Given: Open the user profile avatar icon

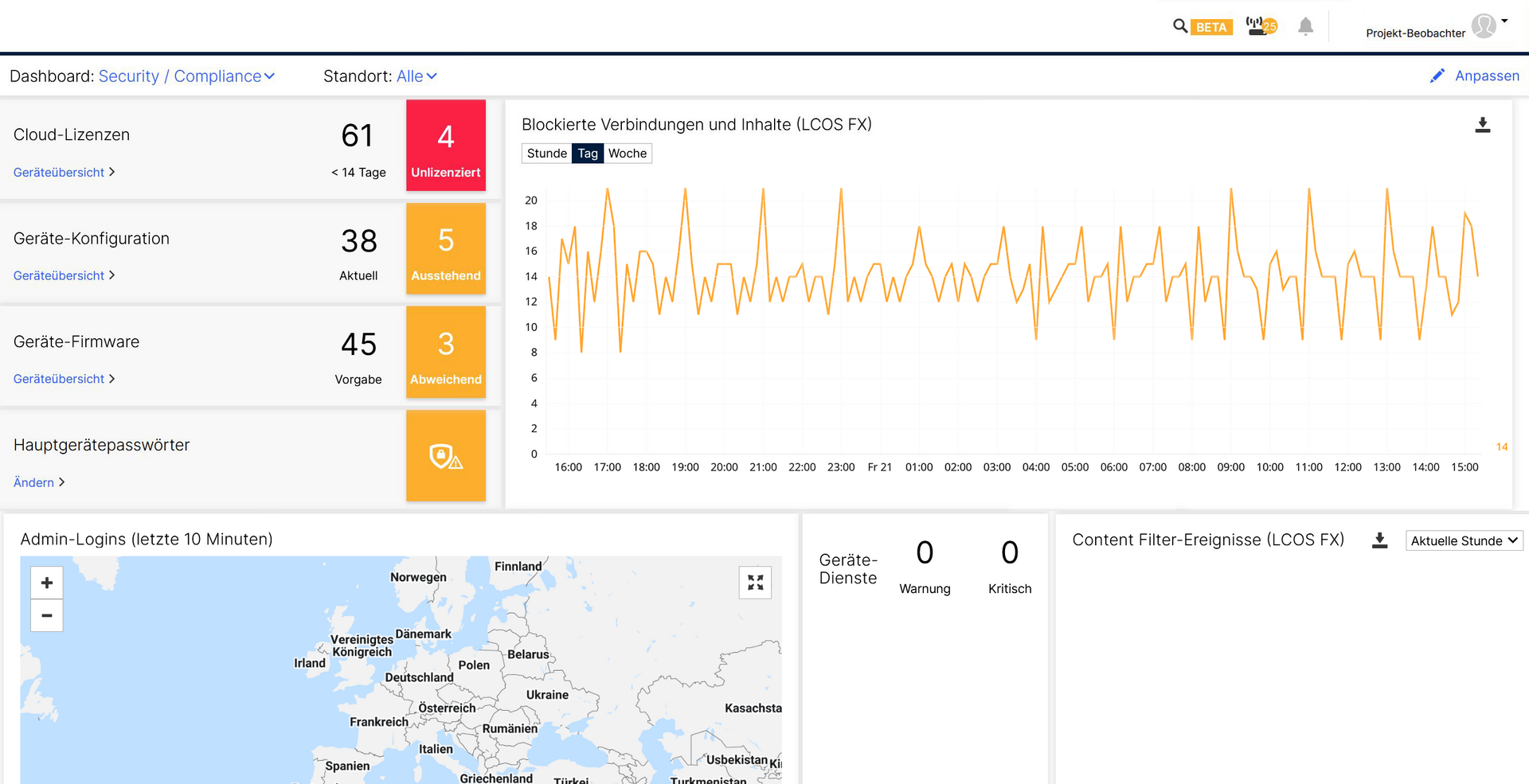Looking at the screenshot, I should 1484,25.
